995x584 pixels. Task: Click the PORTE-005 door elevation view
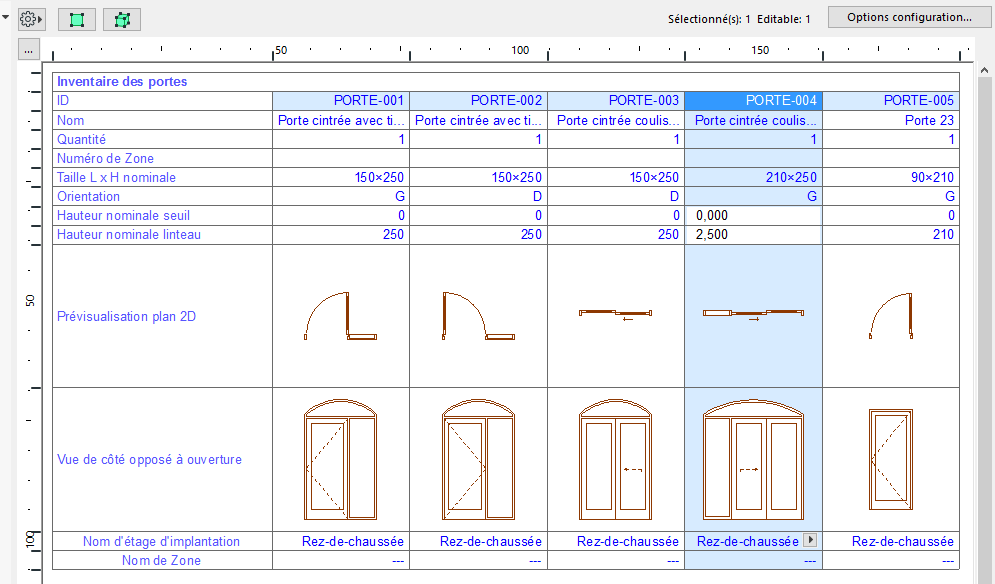click(890, 459)
